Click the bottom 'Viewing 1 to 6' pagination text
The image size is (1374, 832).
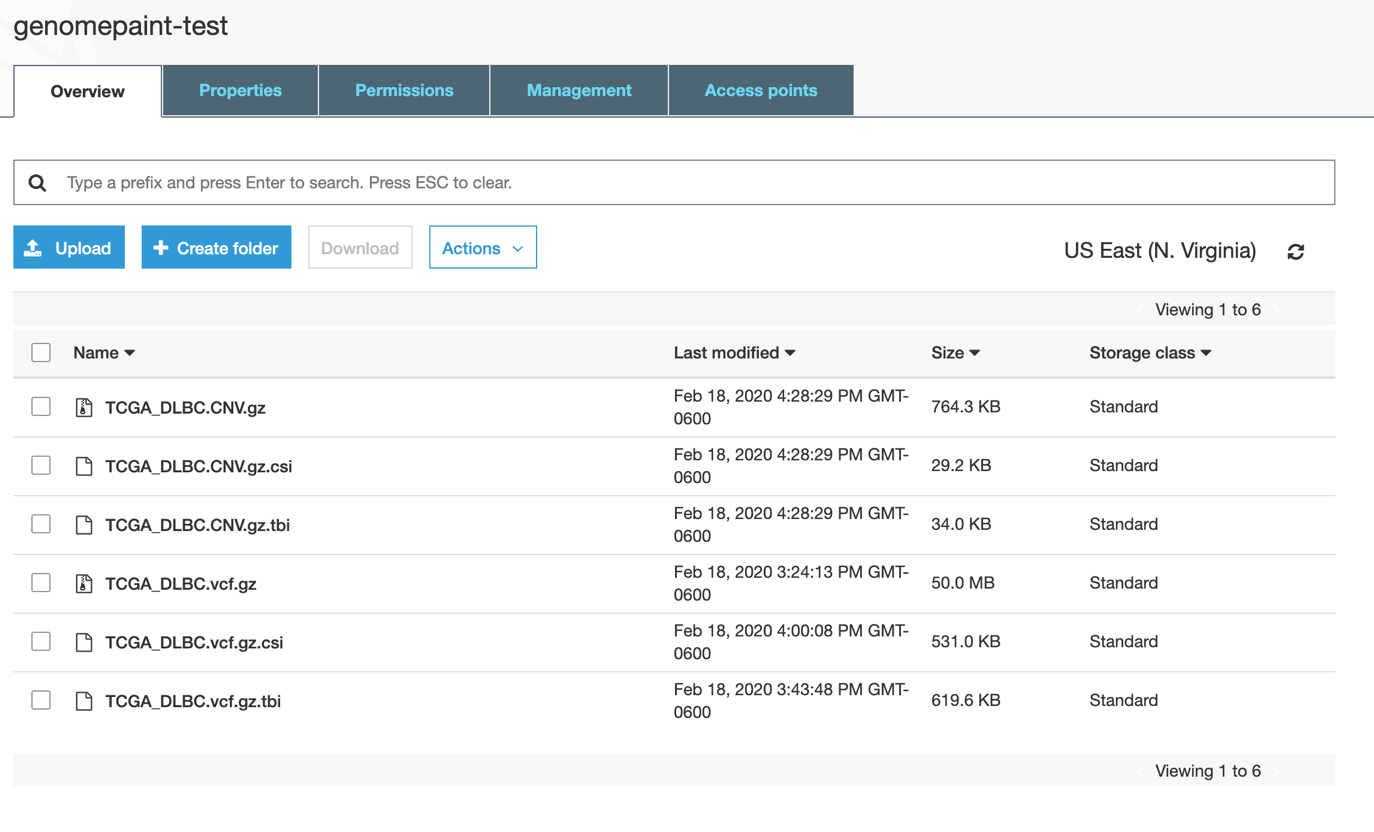coord(1208,771)
